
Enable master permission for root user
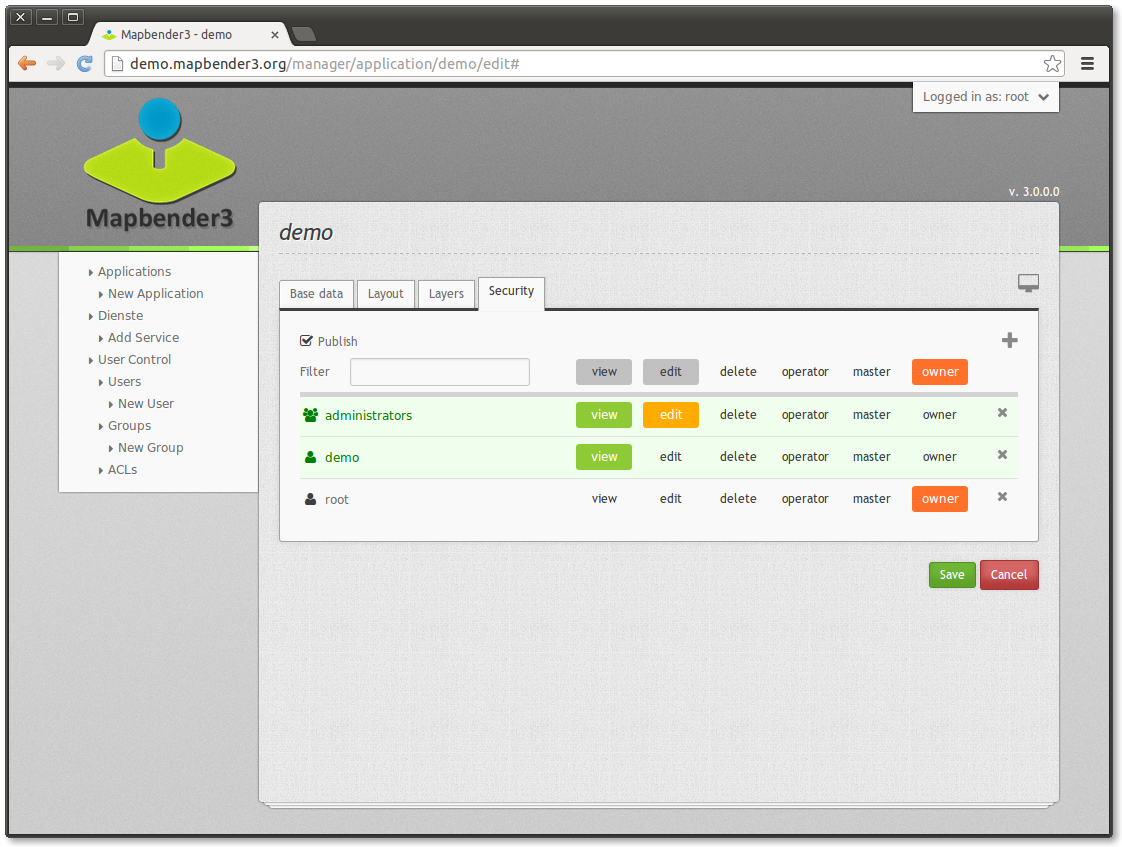[x=872, y=499]
